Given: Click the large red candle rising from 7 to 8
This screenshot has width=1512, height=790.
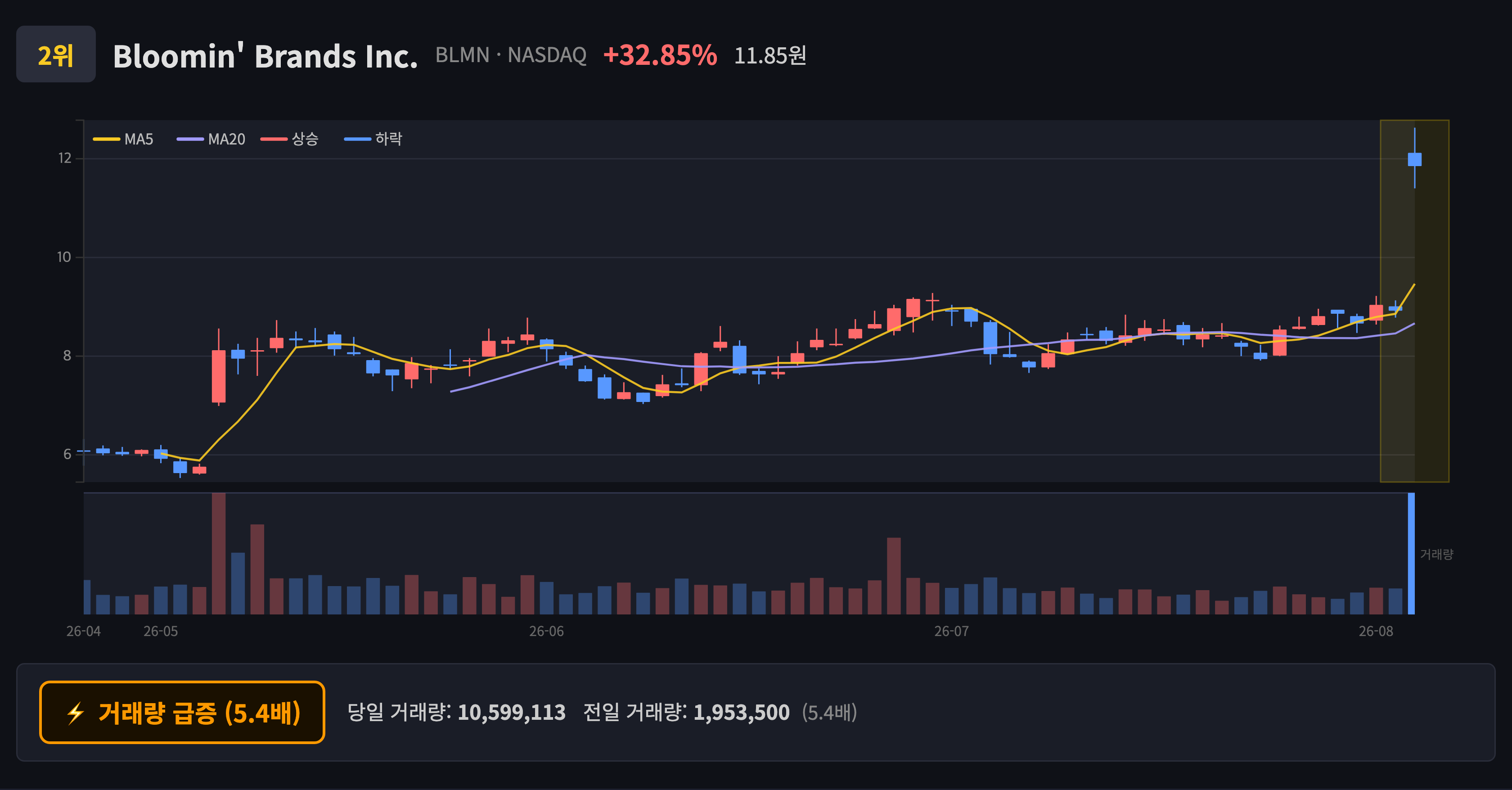Looking at the screenshot, I should click(x=218, y=376).
